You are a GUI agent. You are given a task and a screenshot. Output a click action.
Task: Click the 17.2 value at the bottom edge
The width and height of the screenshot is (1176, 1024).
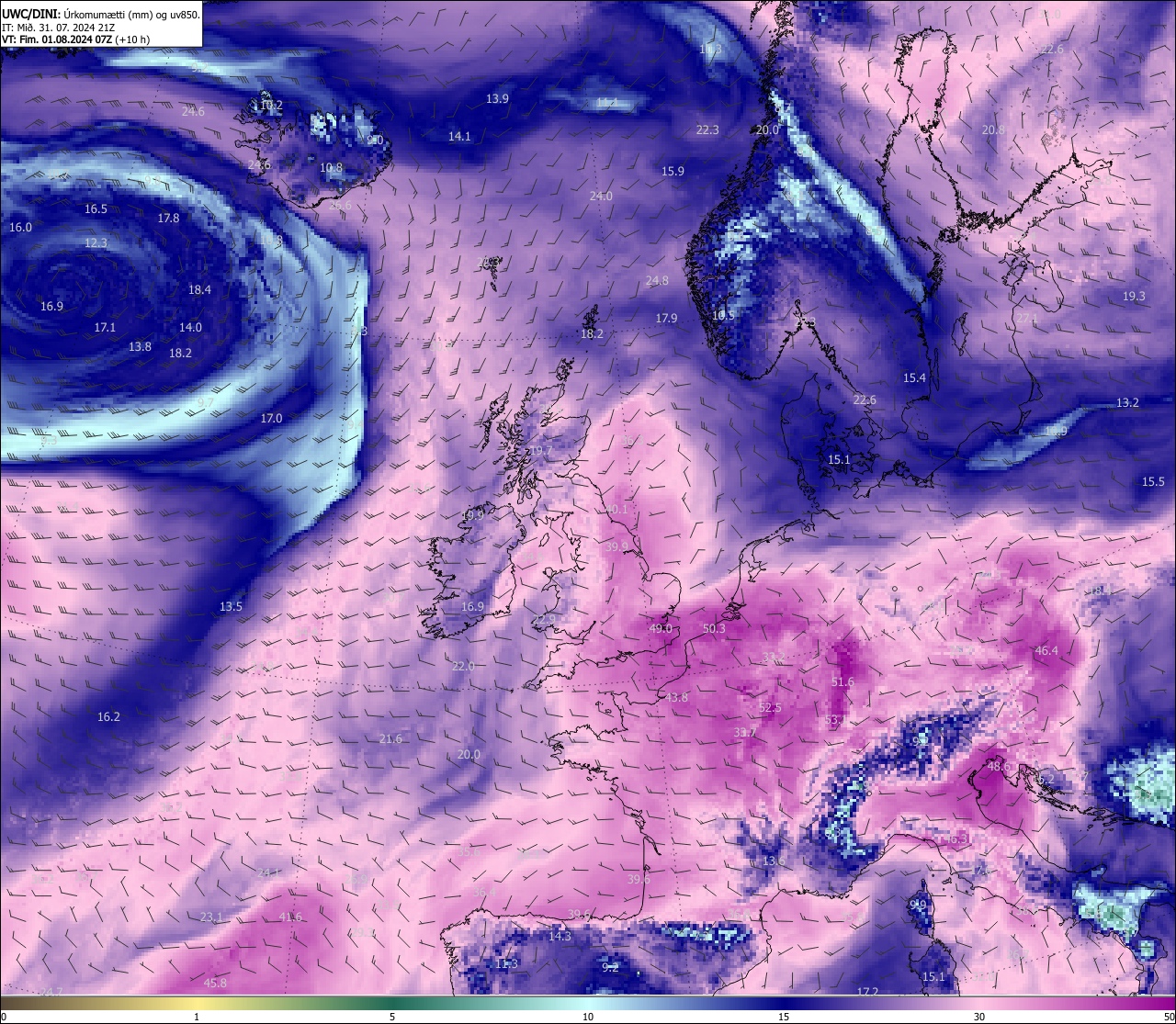867,993
